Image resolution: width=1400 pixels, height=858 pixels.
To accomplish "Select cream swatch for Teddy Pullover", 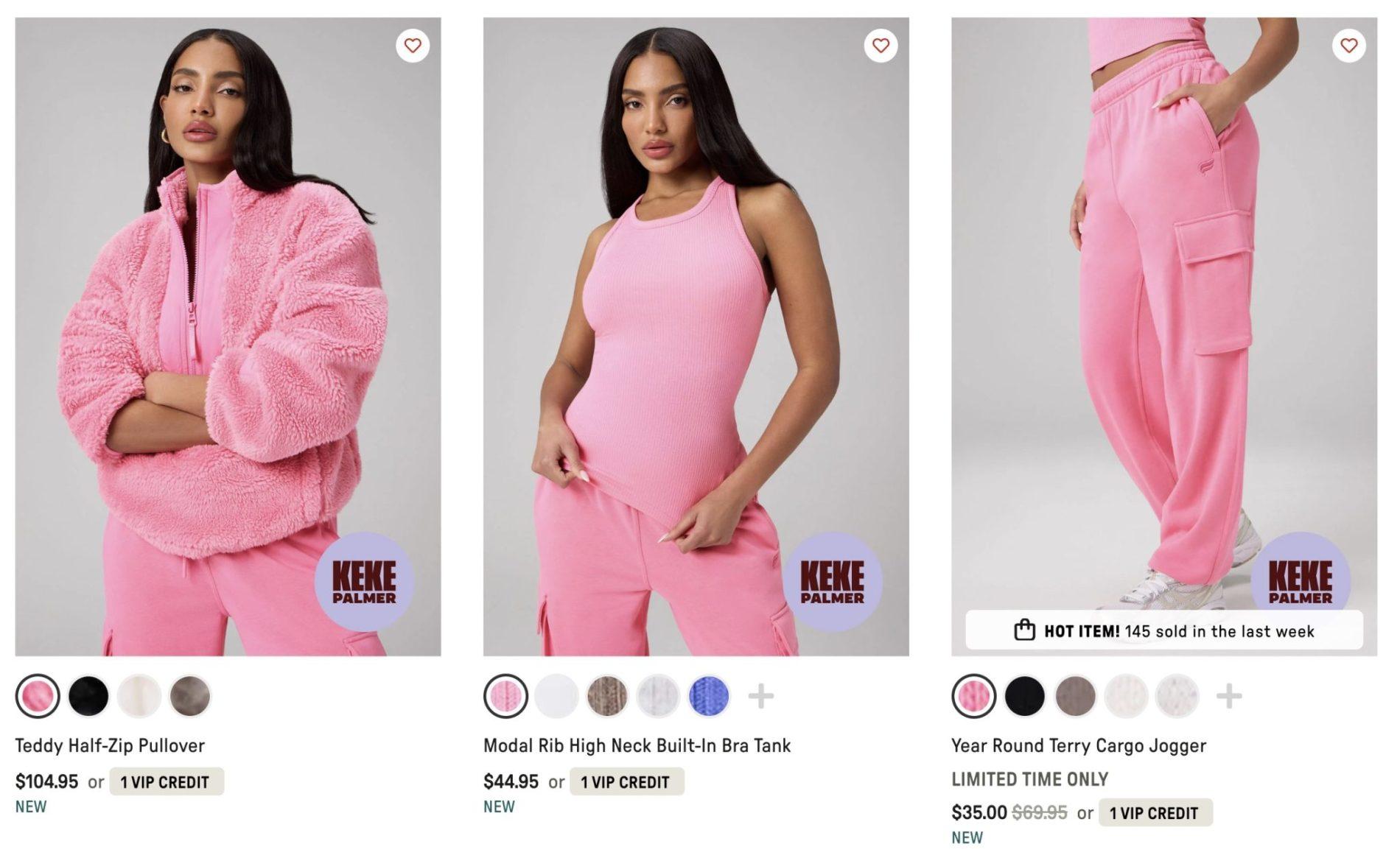I will click(139, 696).
